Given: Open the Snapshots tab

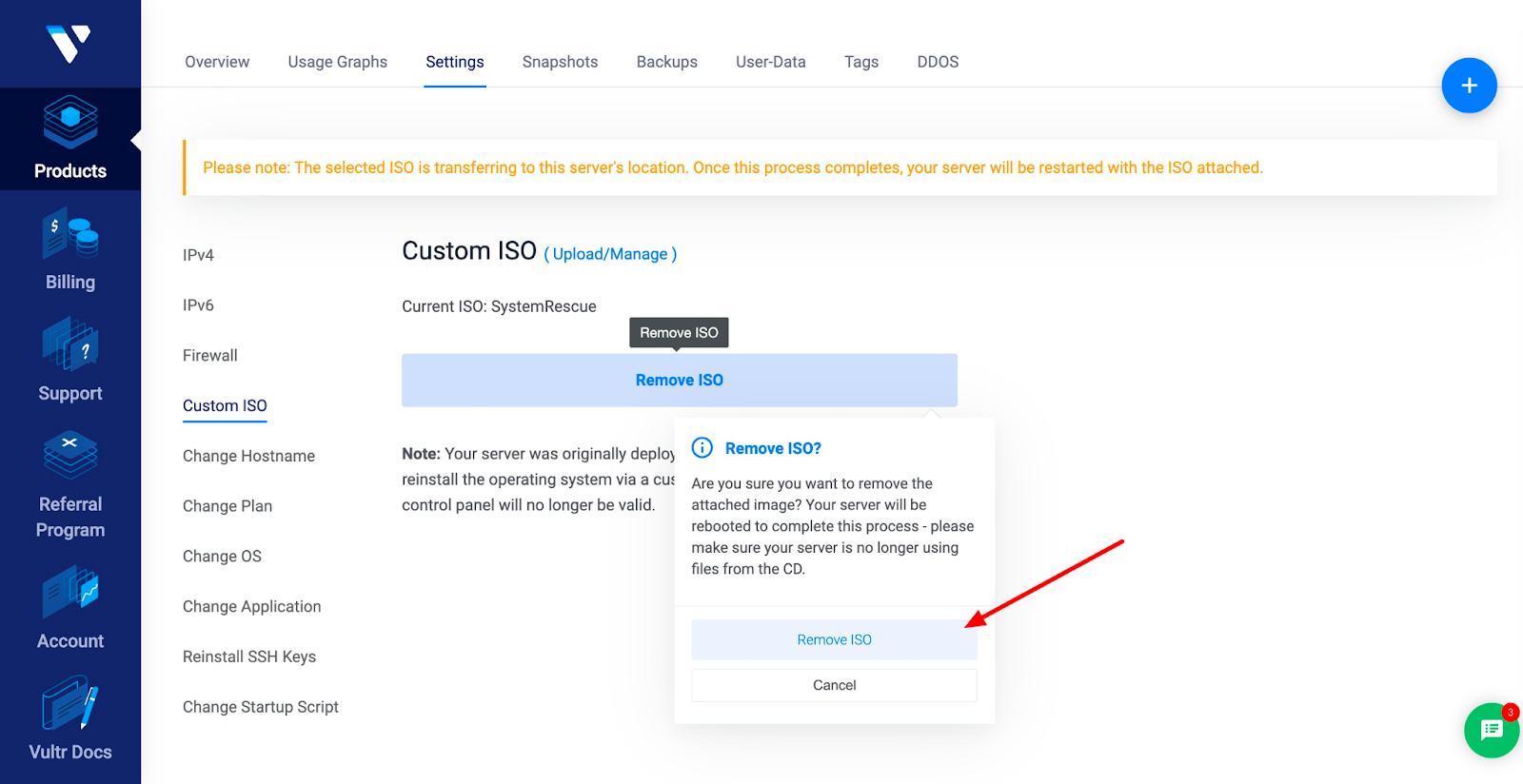Looking at the screenshot, I should point(560,62).
